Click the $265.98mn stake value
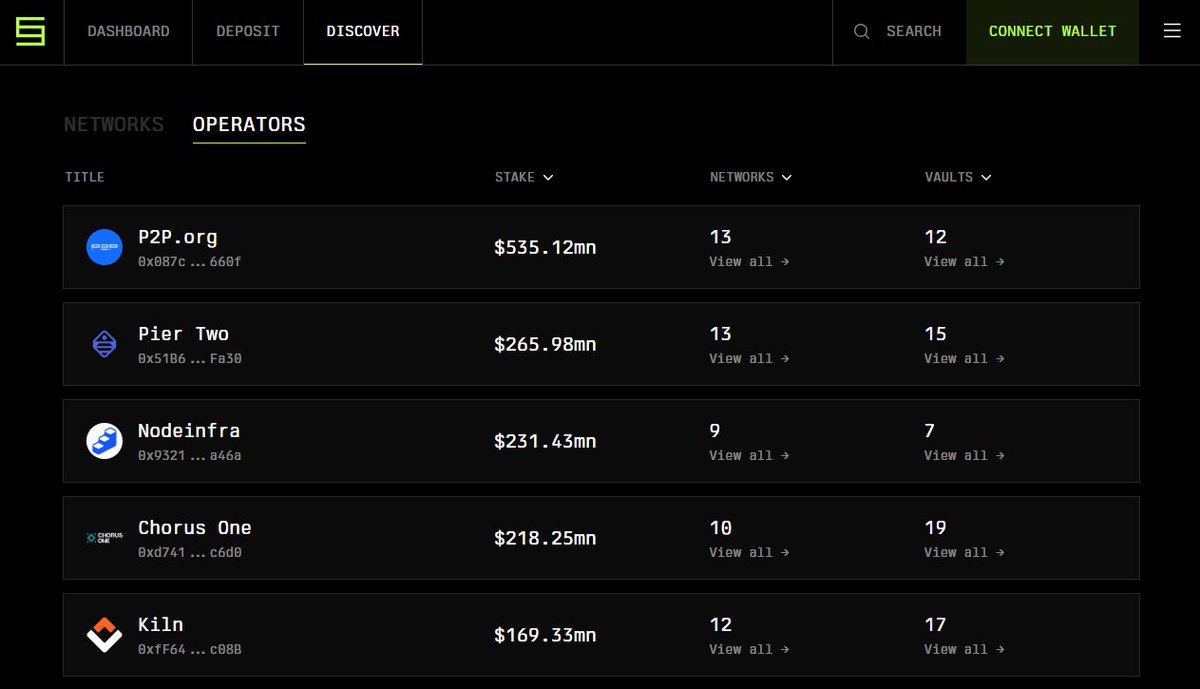 click(545, 345)
